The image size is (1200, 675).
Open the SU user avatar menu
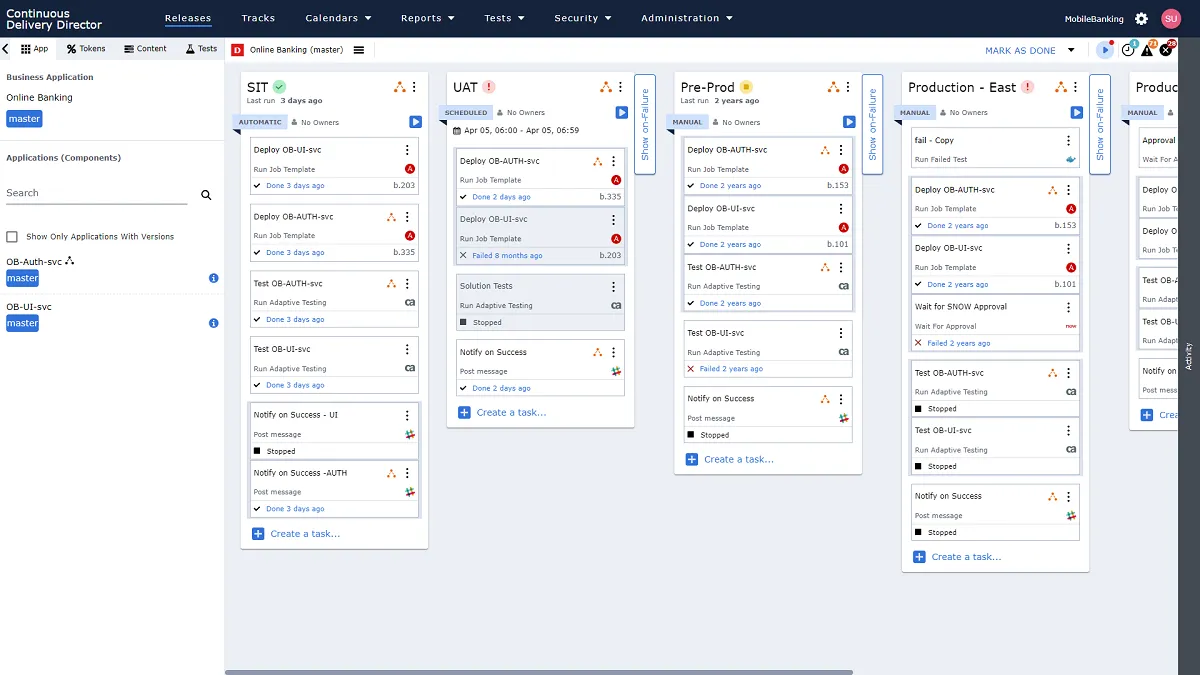coord(1171,18)
